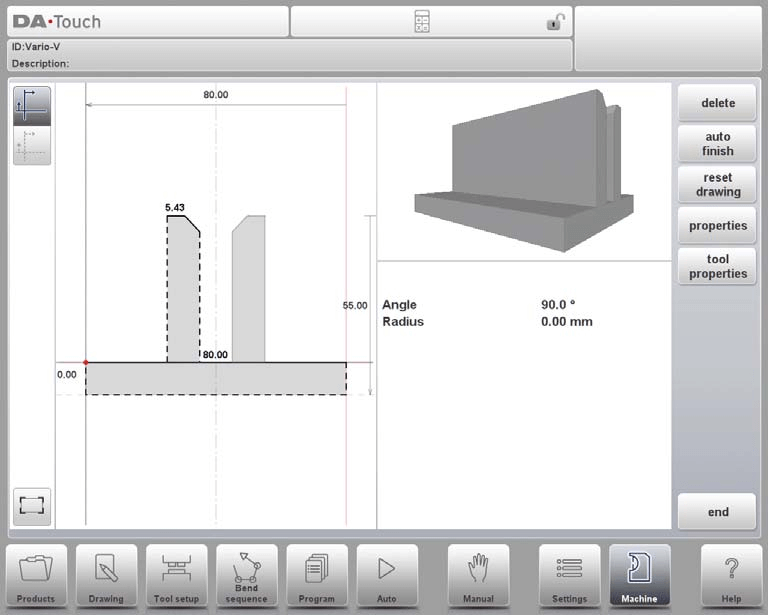Screen dimensions: 768x615
Task: Open the Drawing mode button
Action: [x=106, y=576]
